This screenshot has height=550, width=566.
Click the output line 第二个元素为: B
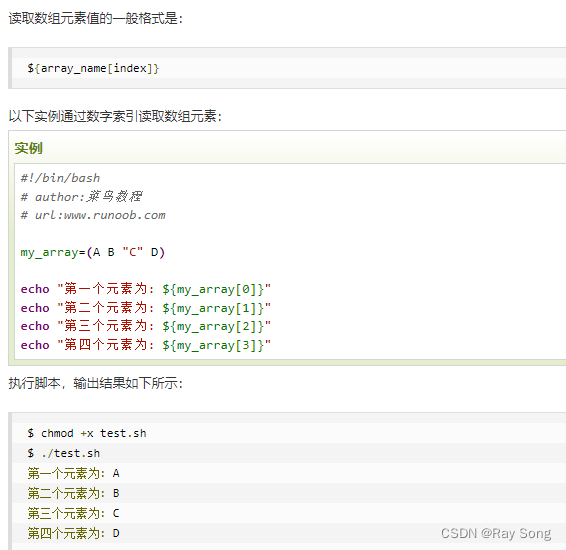73,493
